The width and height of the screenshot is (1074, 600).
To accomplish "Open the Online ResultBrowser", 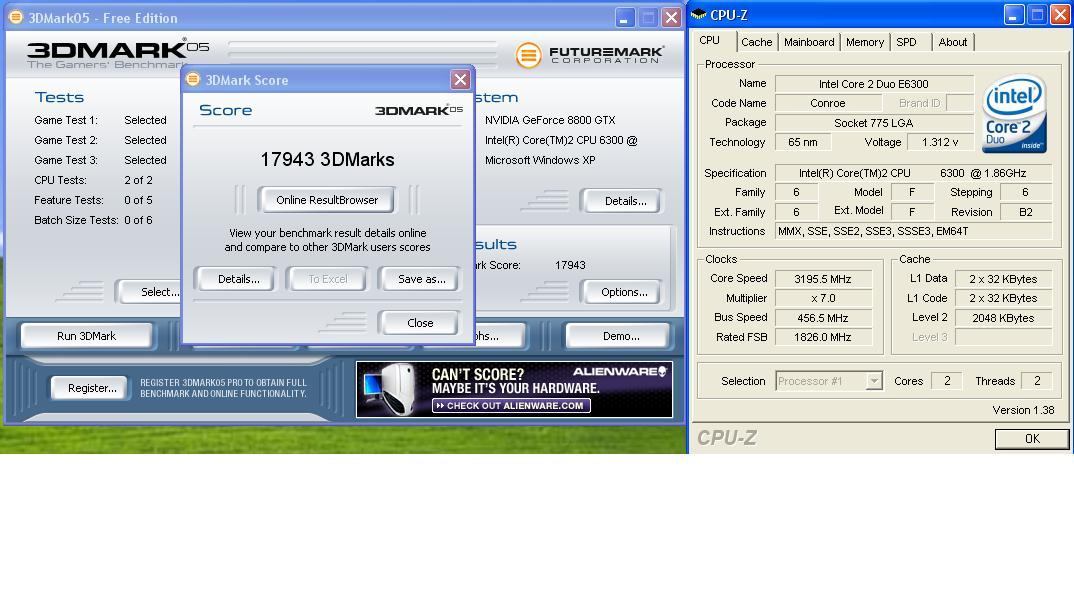I will tap(327, 200).
